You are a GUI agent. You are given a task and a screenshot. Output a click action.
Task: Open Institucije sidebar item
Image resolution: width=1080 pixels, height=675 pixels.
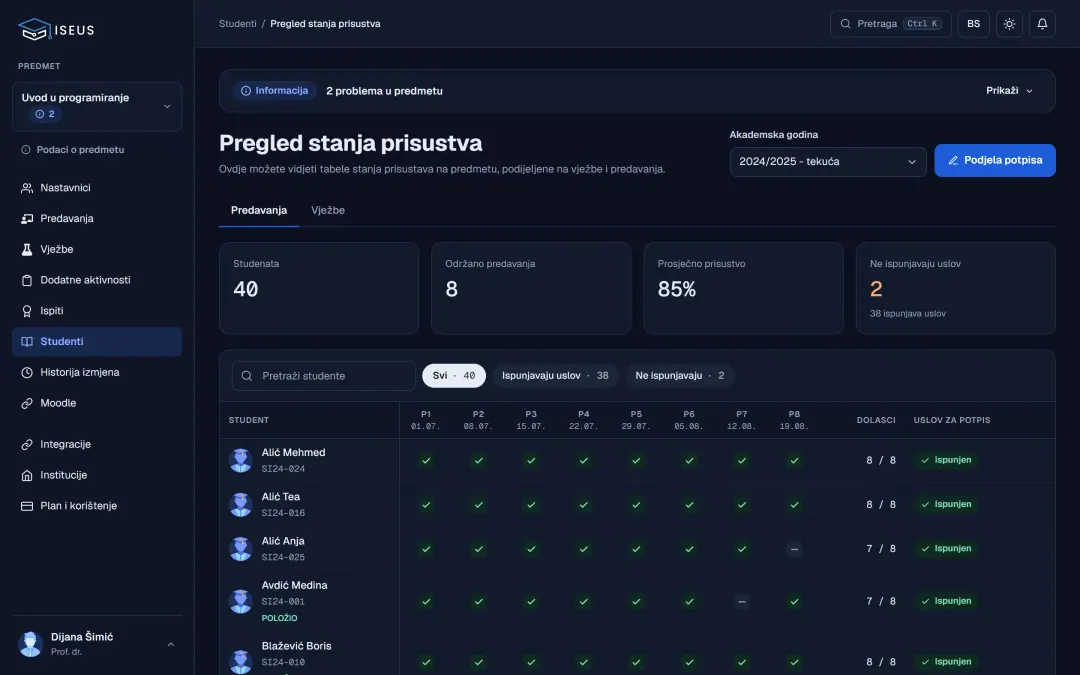[x=97, y=475]
